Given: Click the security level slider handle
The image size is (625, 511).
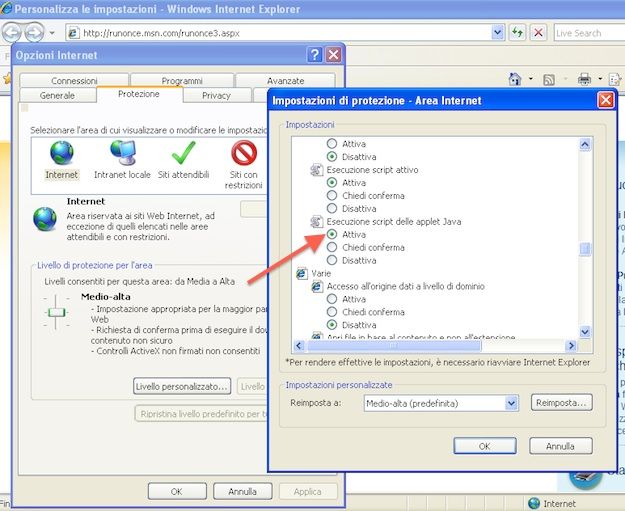Looking at the screenshot, I should click(x=55, y=313).
